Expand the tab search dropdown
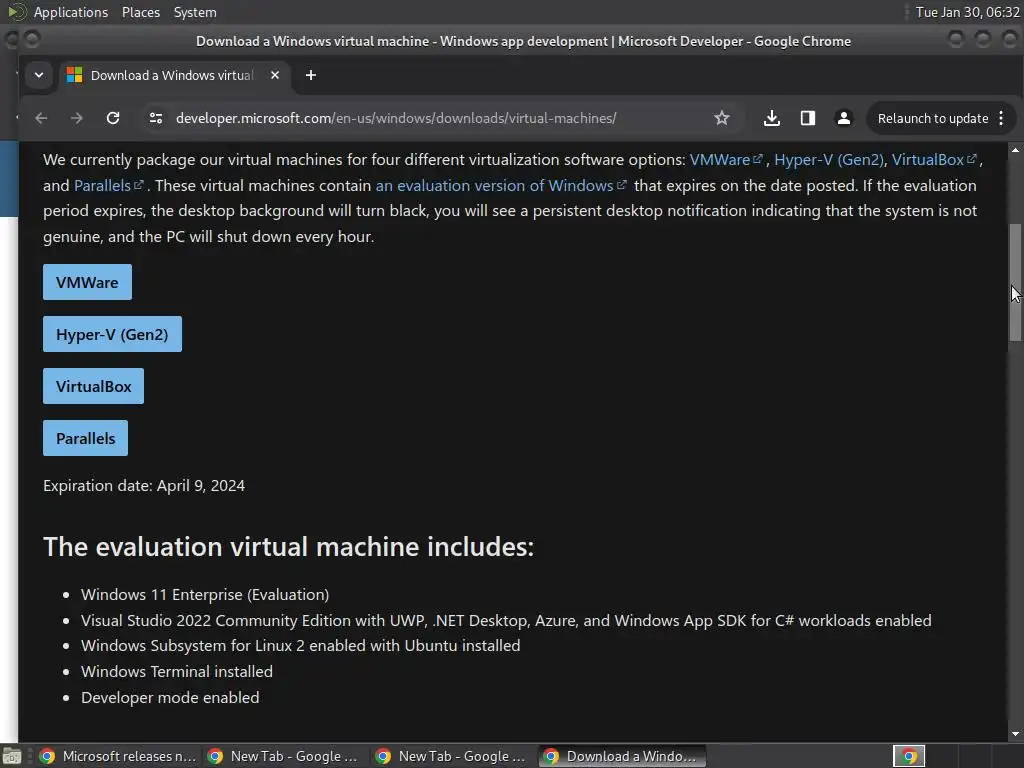Screen dimensions: 1024x768 (39, 75)
